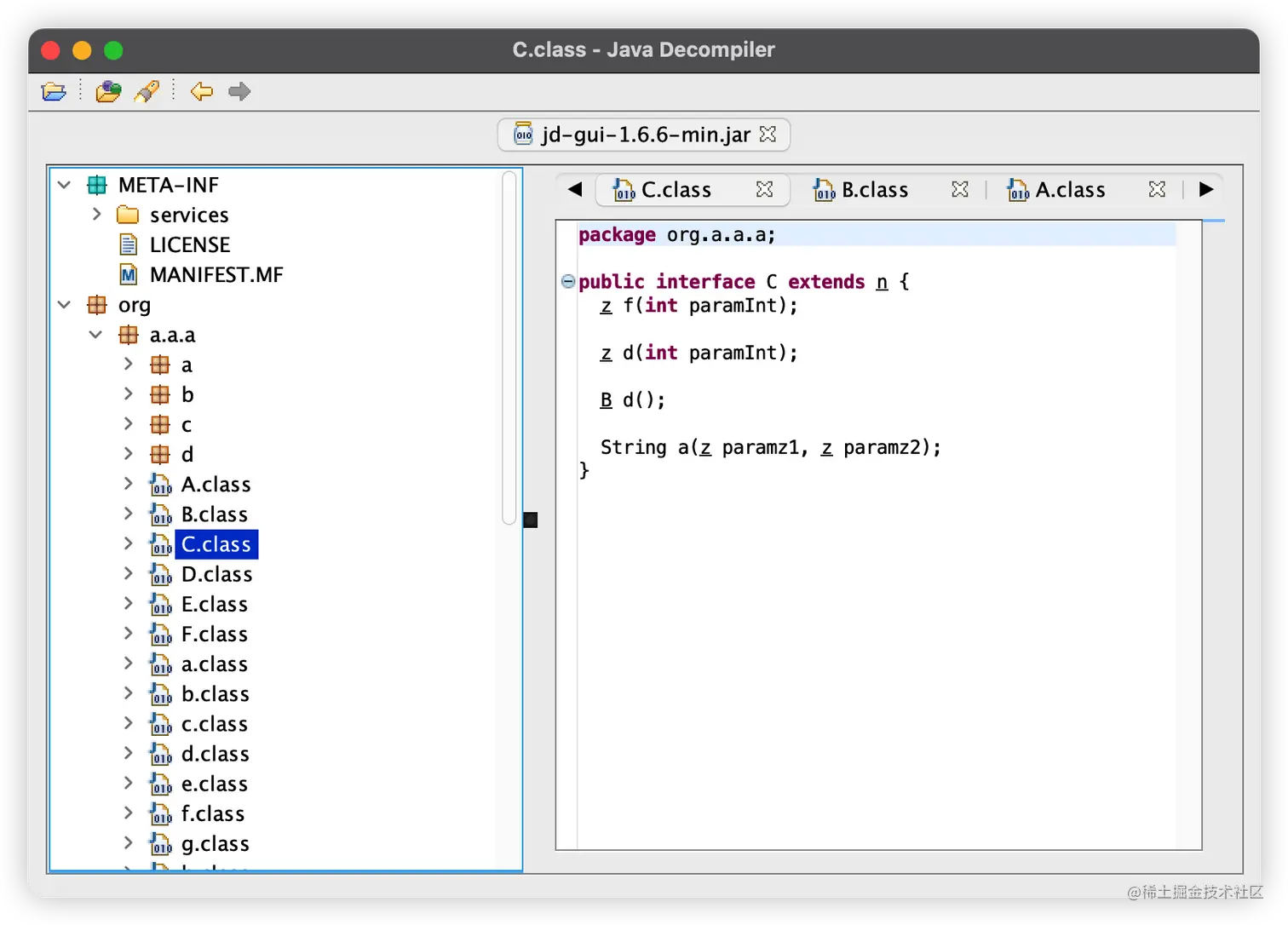Expand package d in the tree
The width and height of the screenshot is (1288, 925).
coord(128,454)
